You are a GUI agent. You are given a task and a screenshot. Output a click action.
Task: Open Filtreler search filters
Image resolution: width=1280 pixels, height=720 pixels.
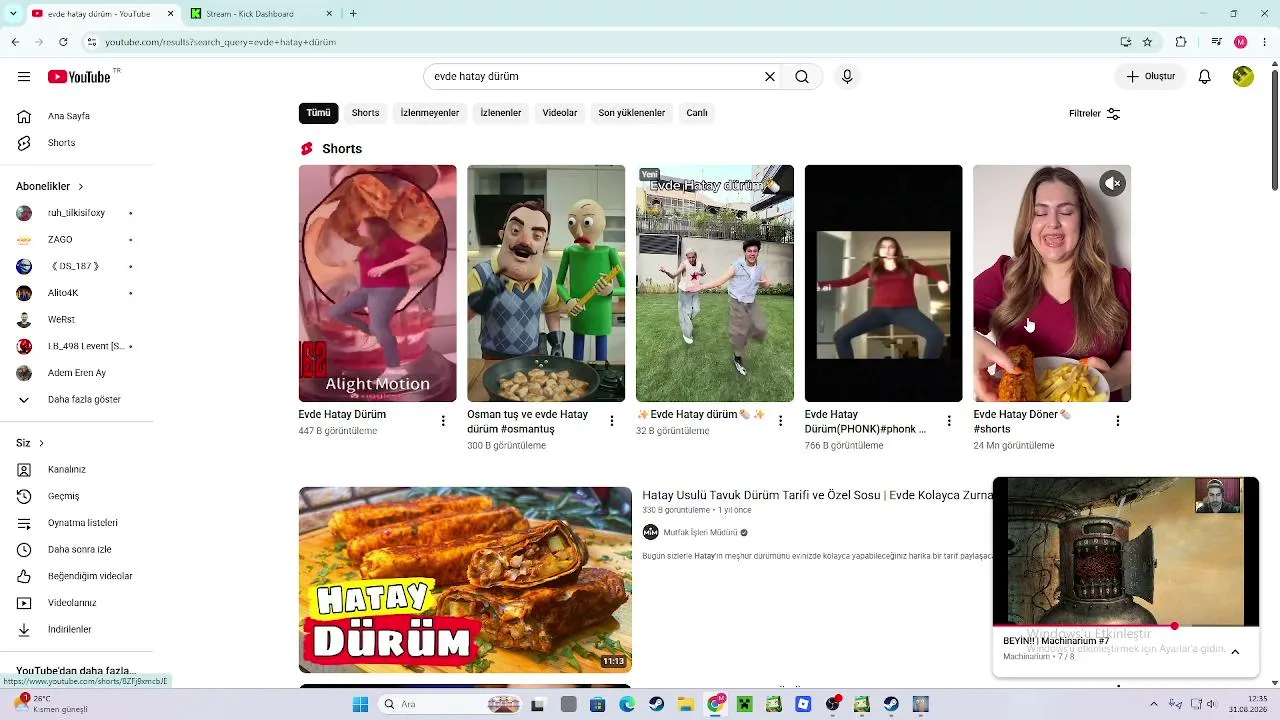(1095, 114)
